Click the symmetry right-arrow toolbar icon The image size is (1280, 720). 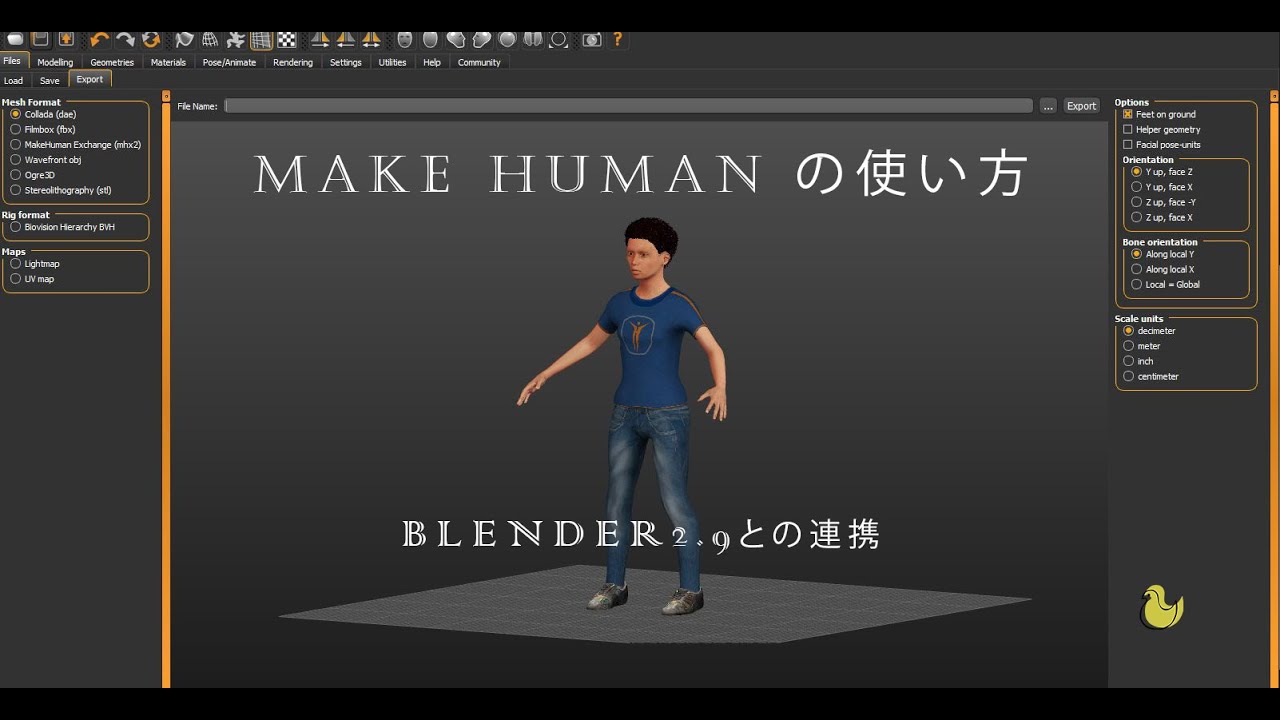pos(320,39)
